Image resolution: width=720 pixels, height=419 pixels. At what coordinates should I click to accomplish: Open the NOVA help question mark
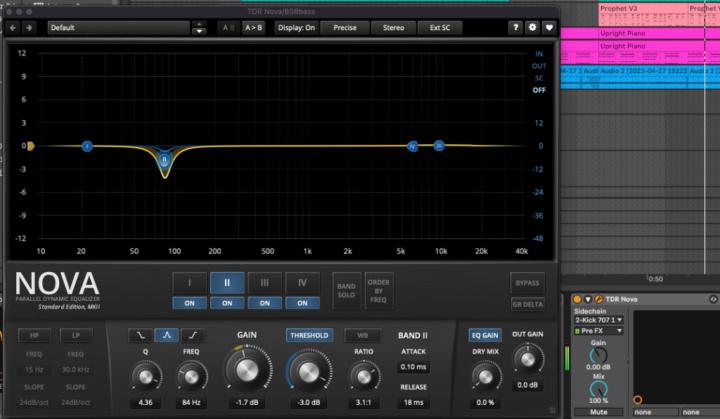516,28
